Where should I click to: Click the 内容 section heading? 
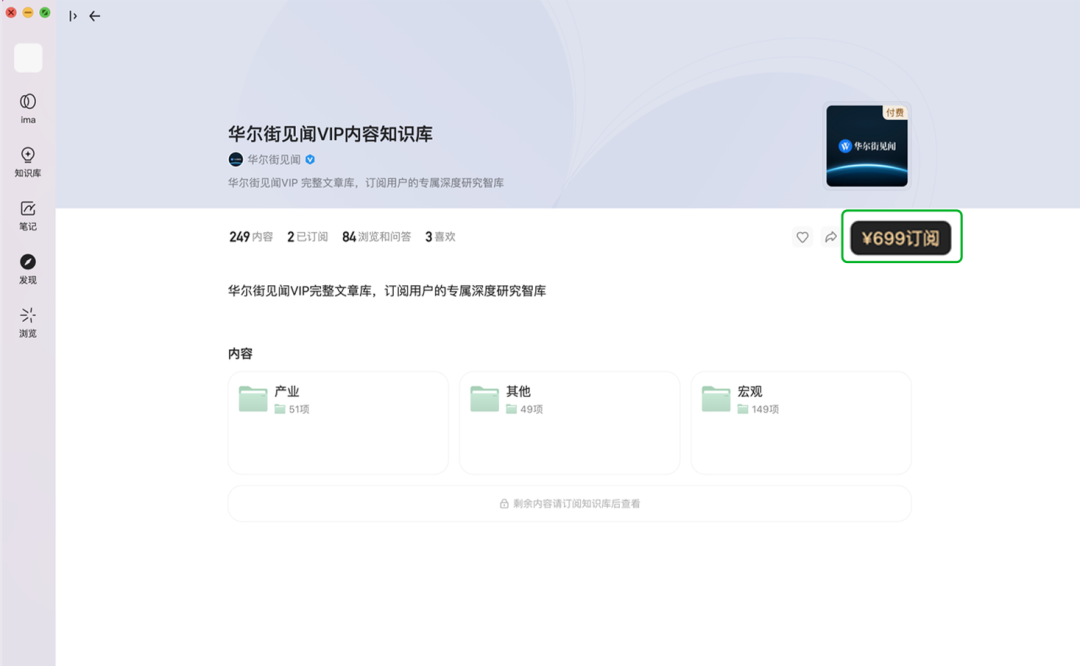(x=240, y=354)
